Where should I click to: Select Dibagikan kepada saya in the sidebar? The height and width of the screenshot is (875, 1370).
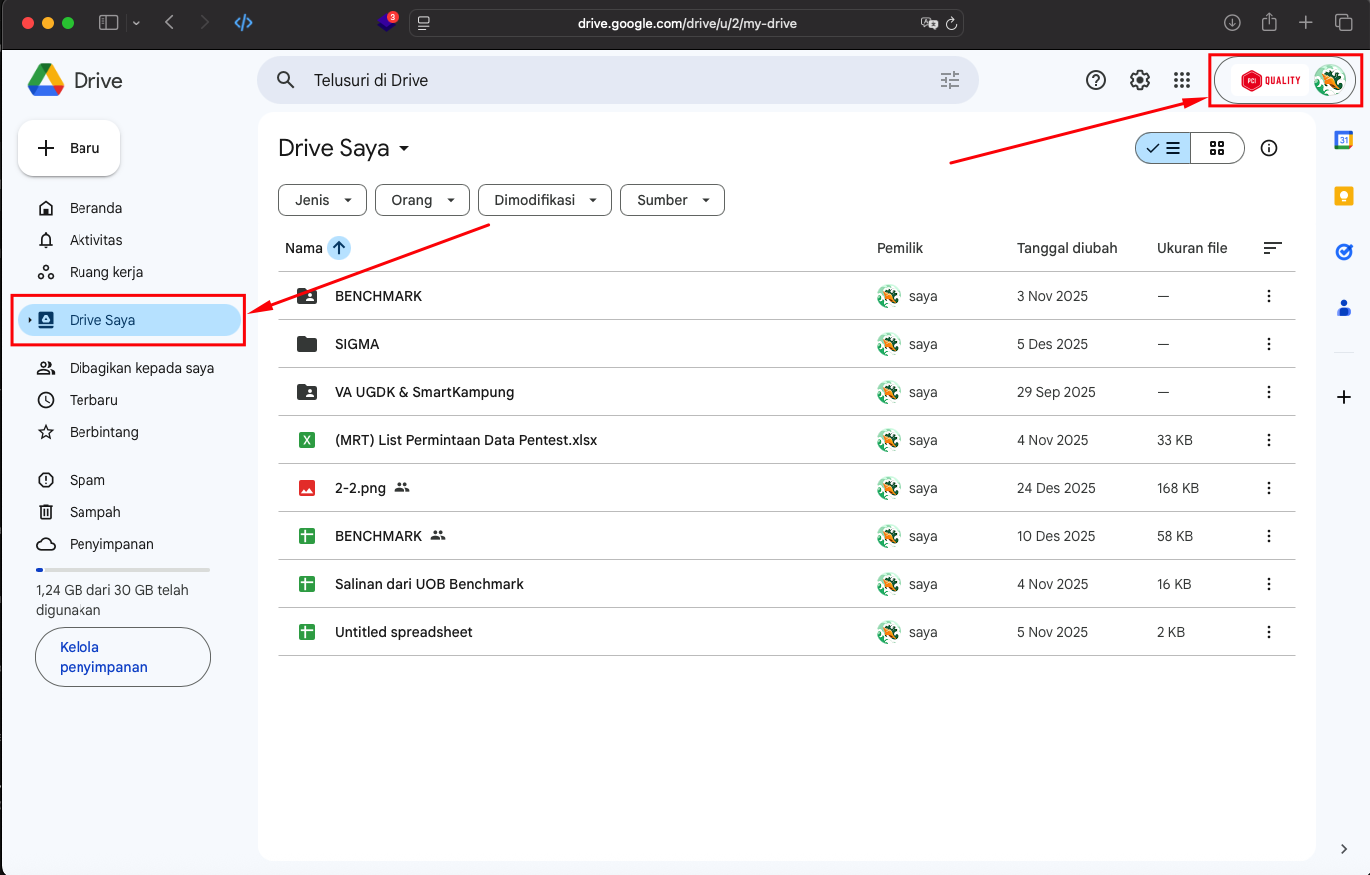click(141, 368)
